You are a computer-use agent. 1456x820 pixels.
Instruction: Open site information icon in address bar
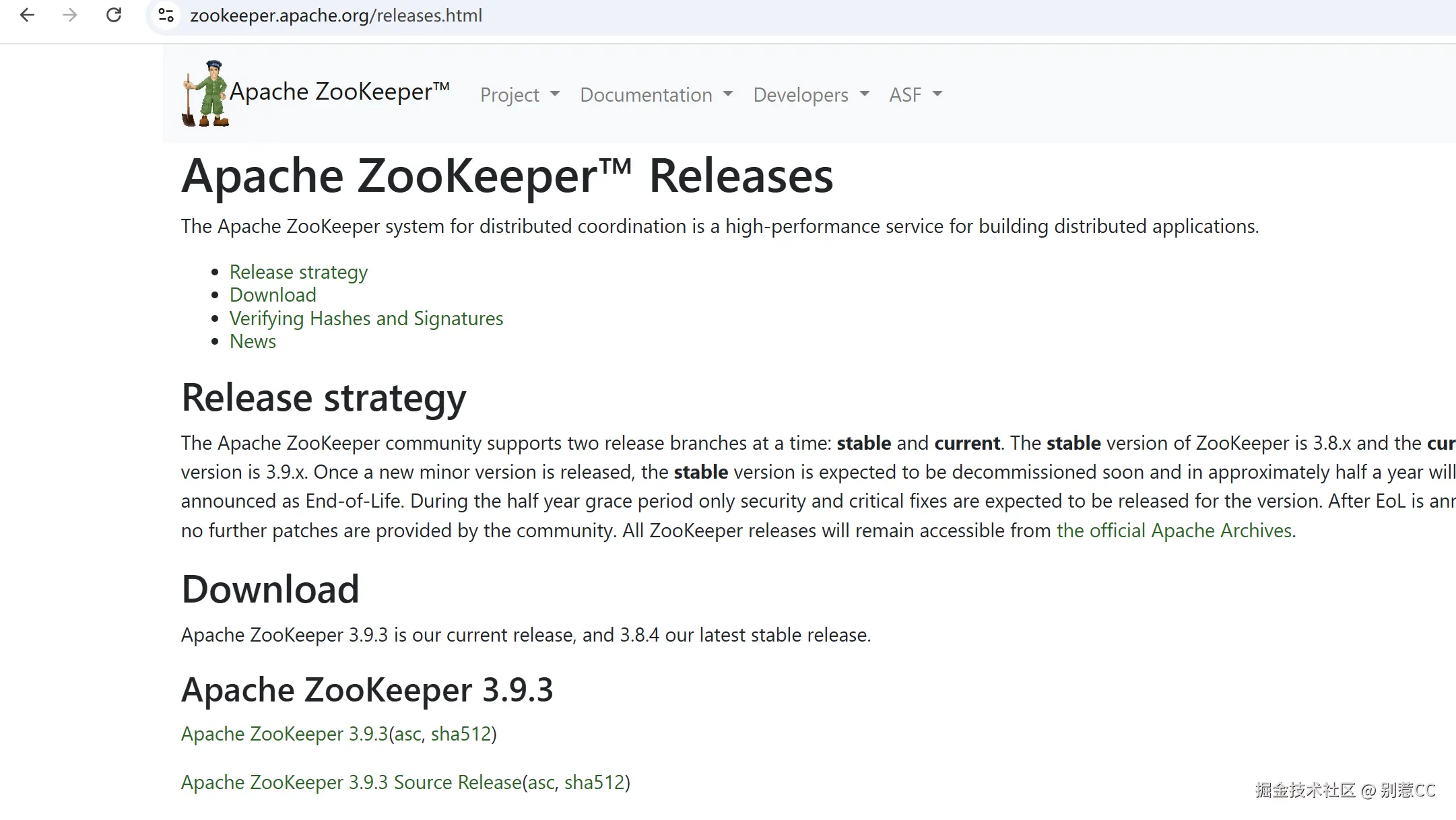coord(166,15)
